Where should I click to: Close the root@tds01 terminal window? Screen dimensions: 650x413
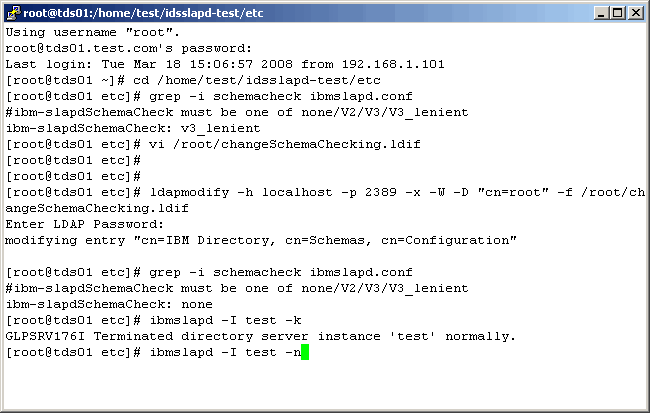[x=635, y=12]
